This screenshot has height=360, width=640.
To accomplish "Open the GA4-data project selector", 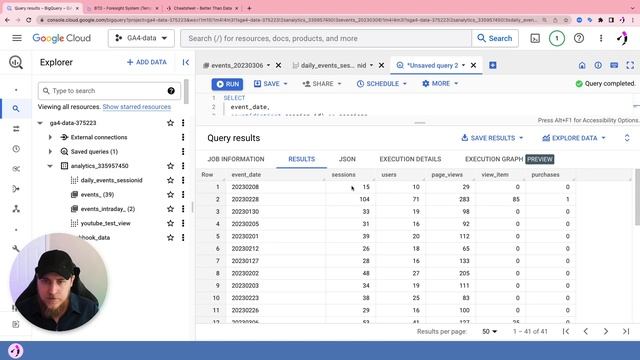I will (141, 38).
